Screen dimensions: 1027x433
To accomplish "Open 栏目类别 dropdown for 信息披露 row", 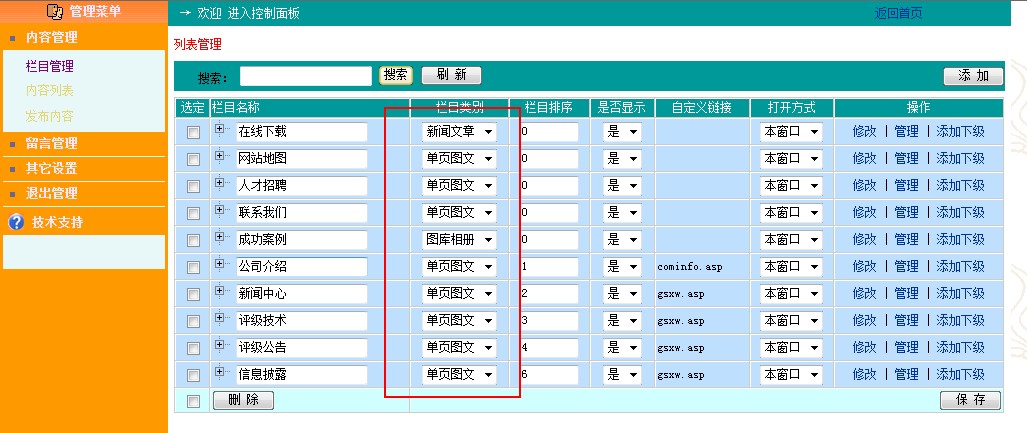I will [x=459, y=375].
